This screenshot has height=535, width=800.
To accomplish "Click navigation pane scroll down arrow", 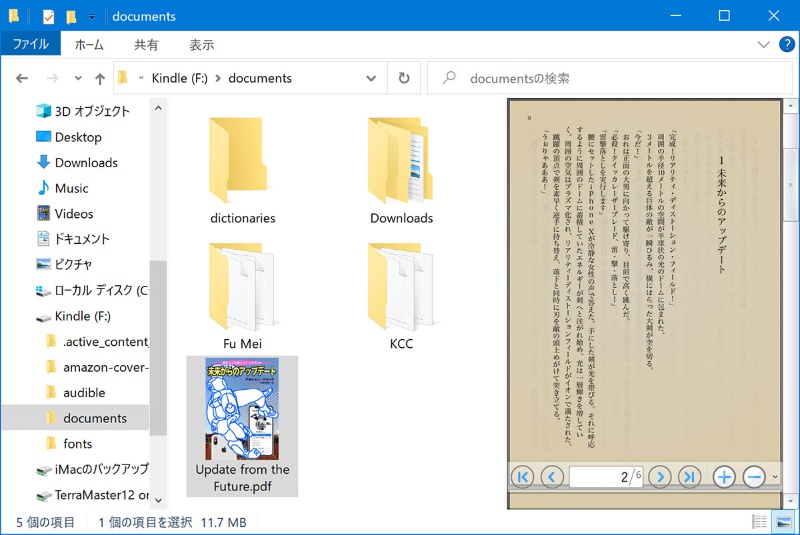I will [158, 500].
